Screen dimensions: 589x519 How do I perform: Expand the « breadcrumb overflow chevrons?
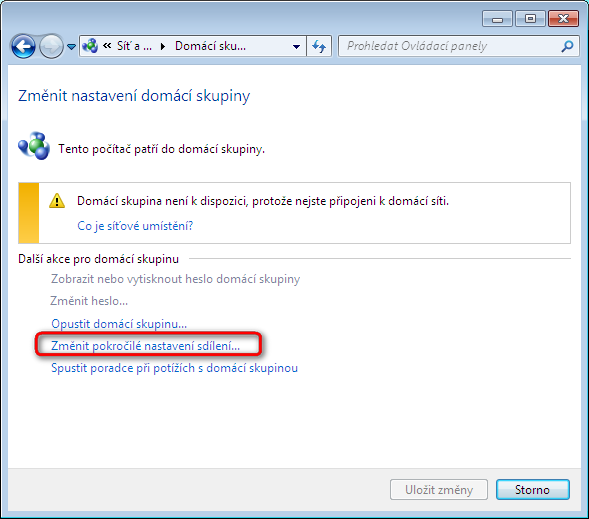tap(107, 46)
